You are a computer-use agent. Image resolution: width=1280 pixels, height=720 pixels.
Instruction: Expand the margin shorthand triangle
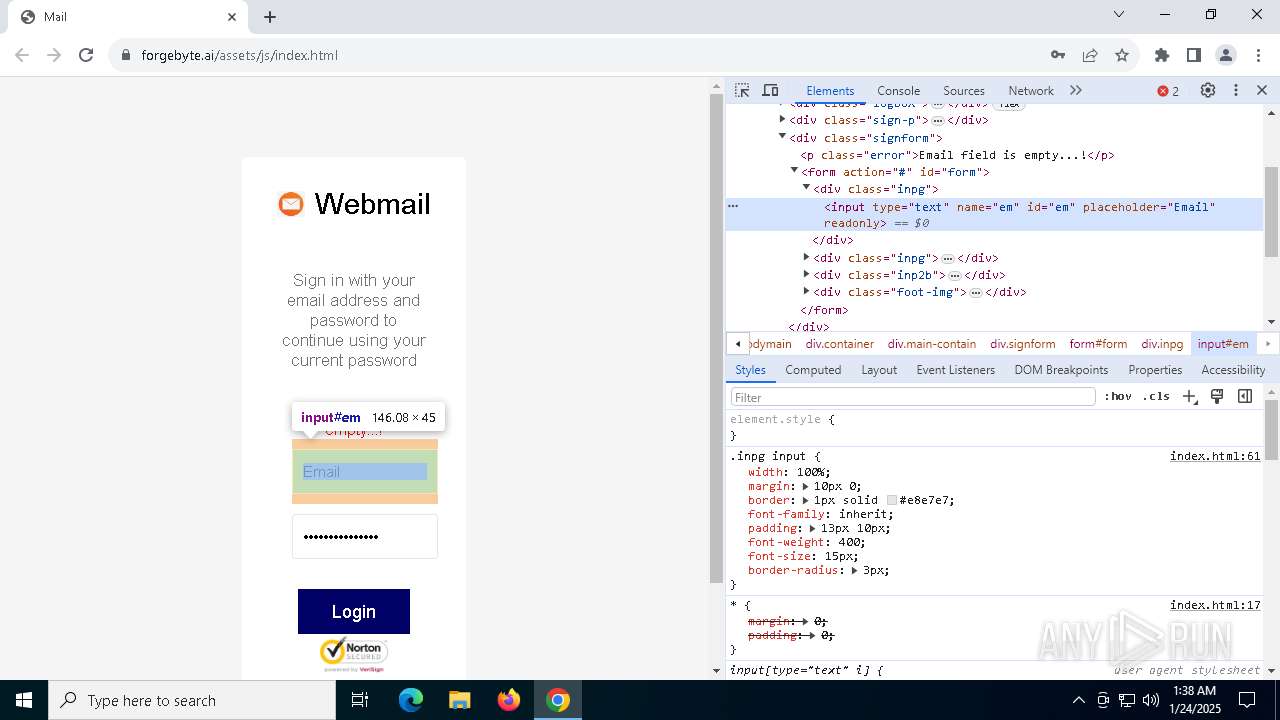(x=805, y=486)
